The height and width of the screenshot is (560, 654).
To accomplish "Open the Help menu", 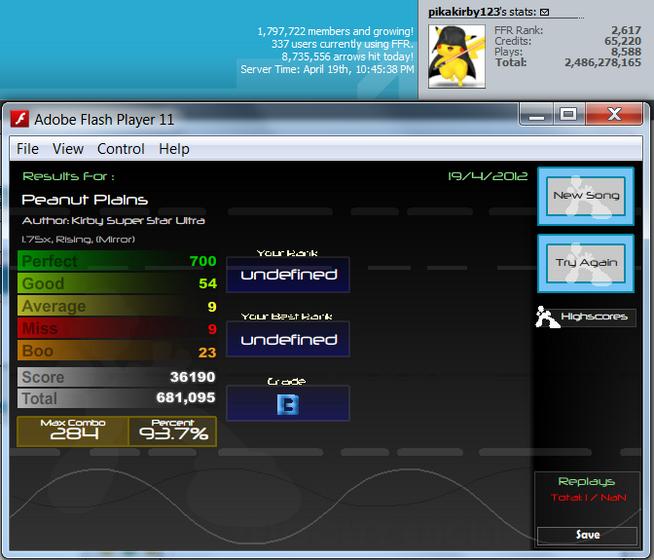I will coord(174,149).
